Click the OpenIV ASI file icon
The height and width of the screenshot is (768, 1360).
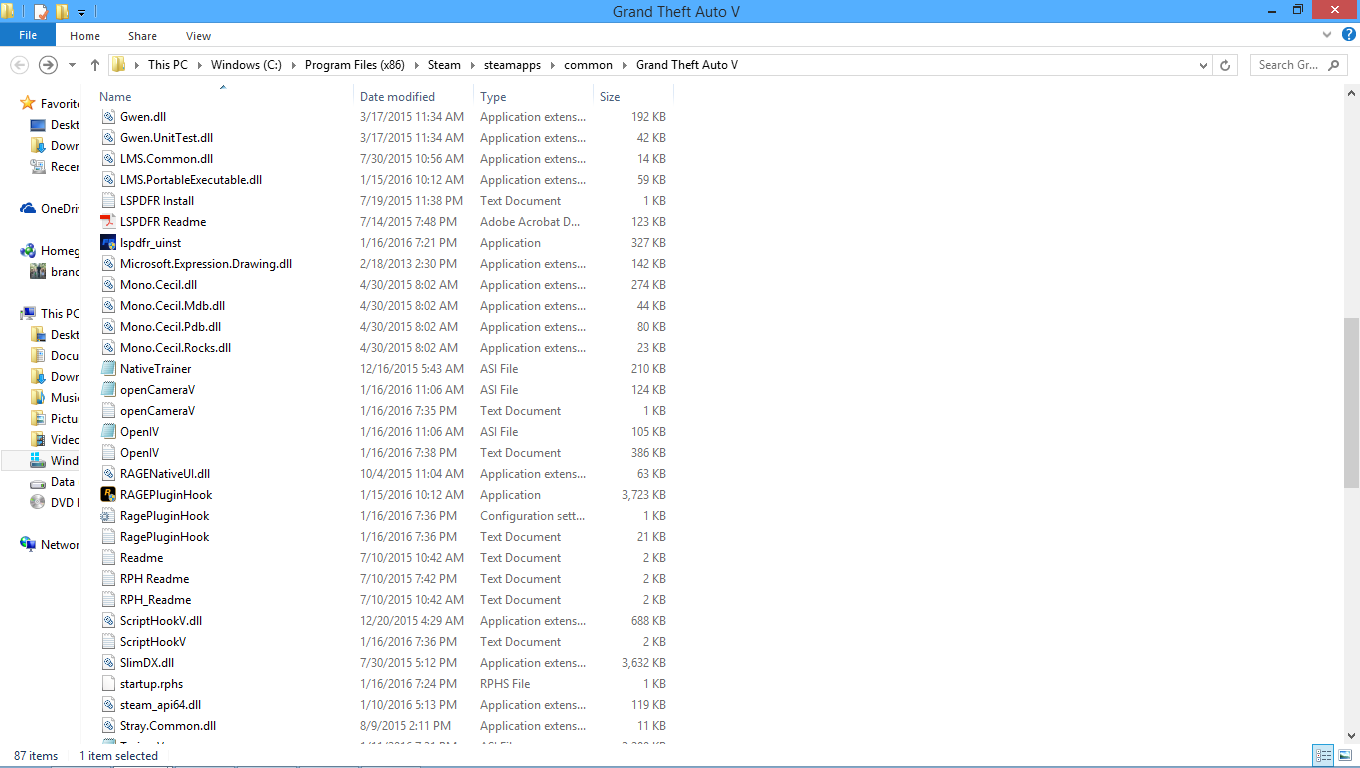pyautogui.click(x=109, y=432)
